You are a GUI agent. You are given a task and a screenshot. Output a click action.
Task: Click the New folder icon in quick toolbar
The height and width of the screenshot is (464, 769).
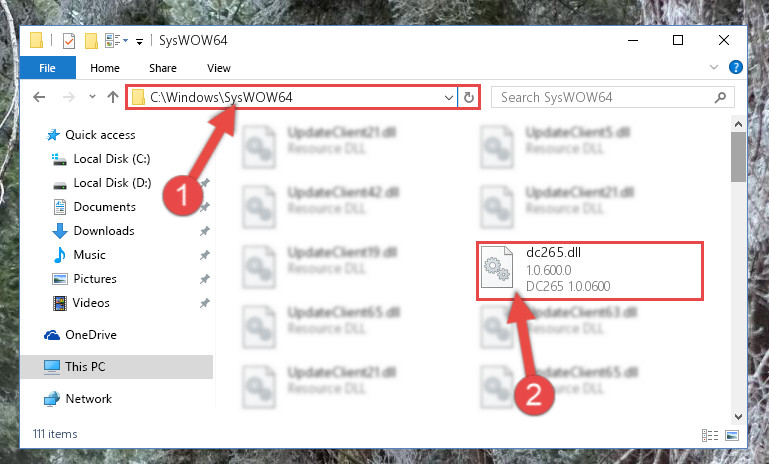91,41
